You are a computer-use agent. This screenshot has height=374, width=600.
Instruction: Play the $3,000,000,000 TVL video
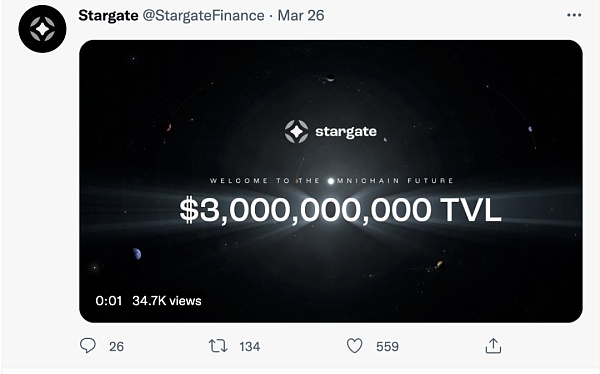click(x=331, y=181)
